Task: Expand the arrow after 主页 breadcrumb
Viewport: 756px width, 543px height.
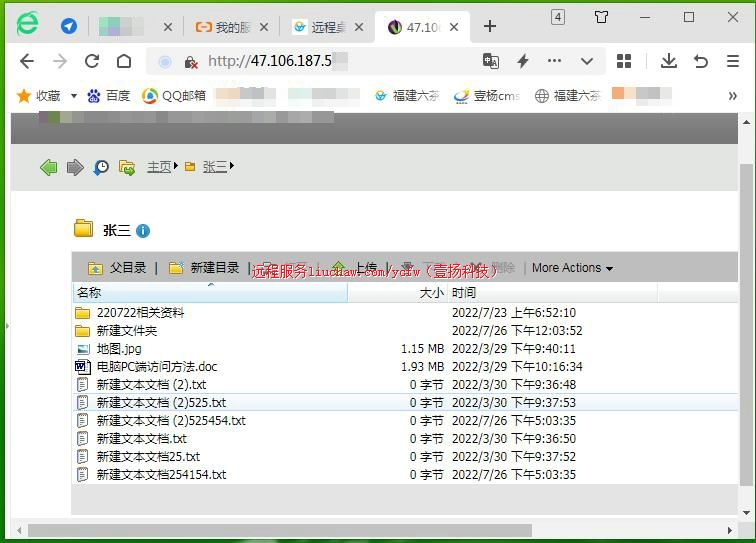Action: pos(176,166)
